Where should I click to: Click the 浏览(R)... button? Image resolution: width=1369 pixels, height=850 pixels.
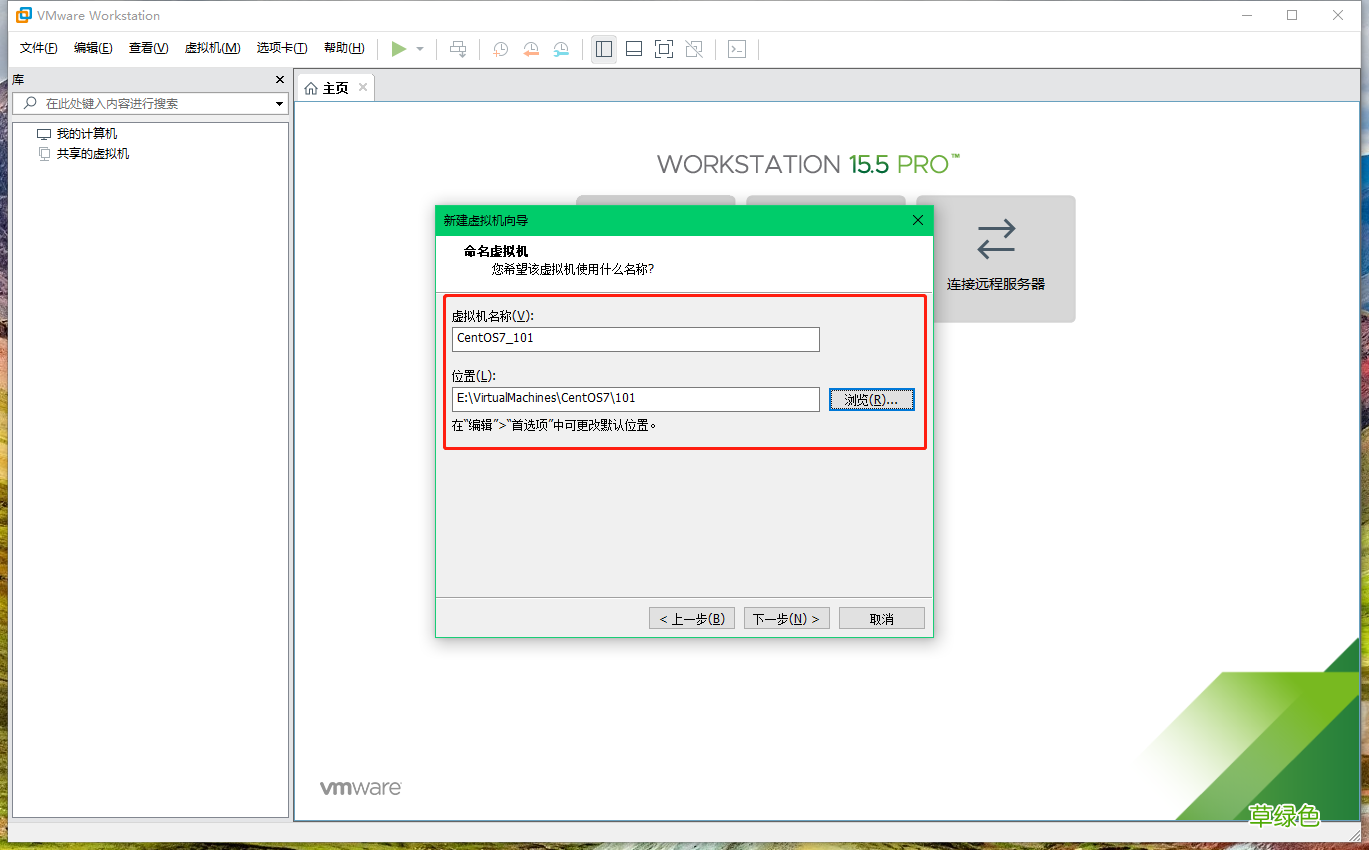871,399
